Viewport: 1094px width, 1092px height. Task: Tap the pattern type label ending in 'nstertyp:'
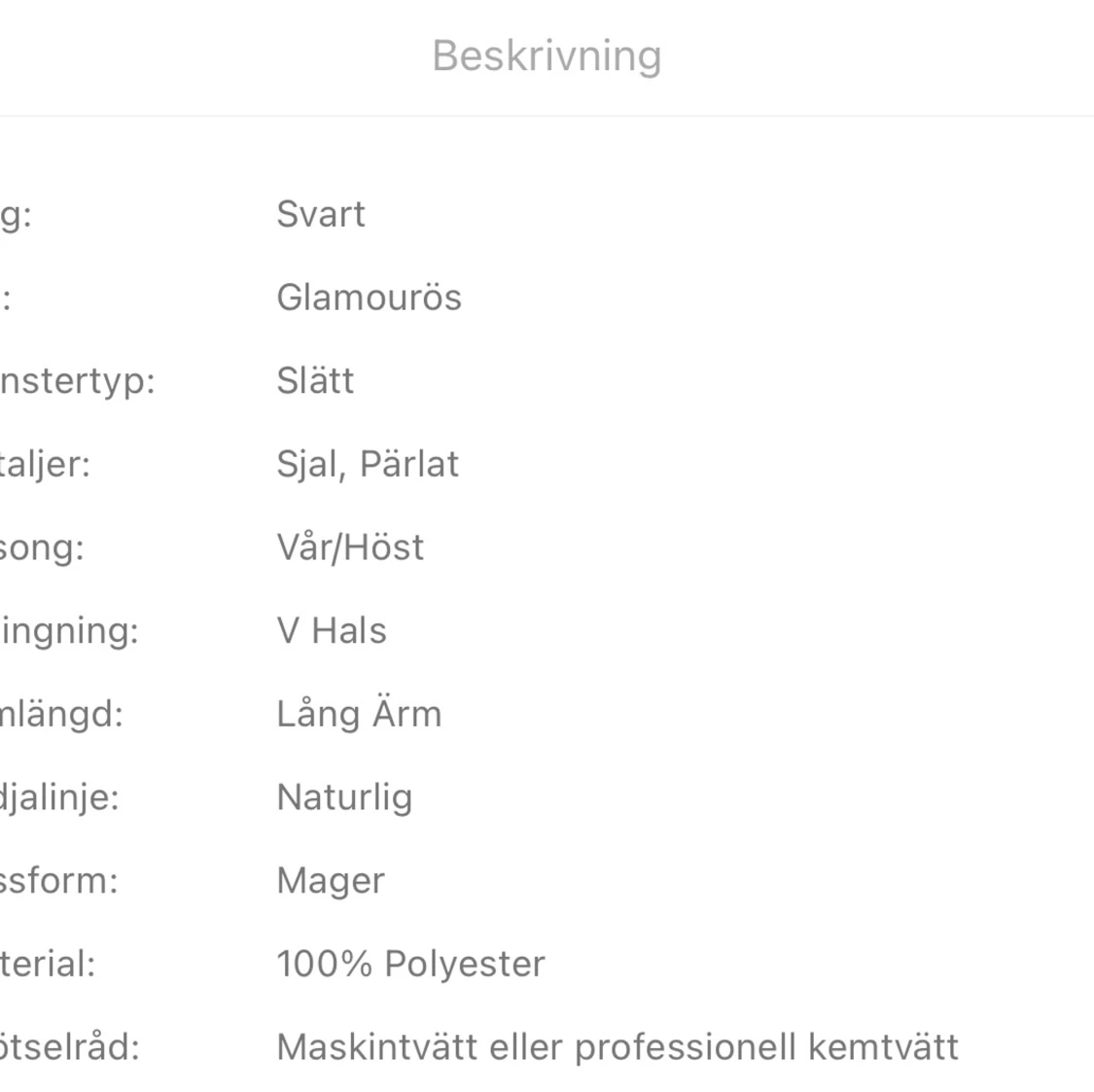click(77, 380)
